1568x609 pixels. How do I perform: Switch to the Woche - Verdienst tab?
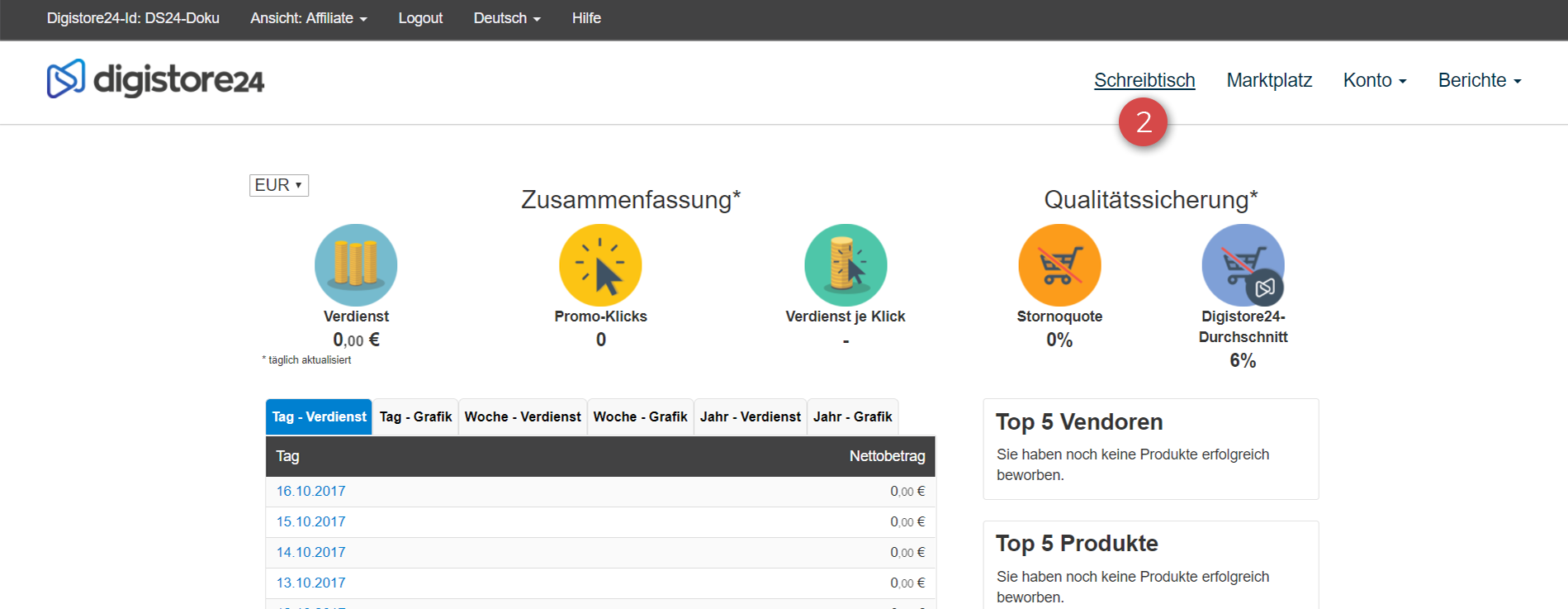[523, 416]
